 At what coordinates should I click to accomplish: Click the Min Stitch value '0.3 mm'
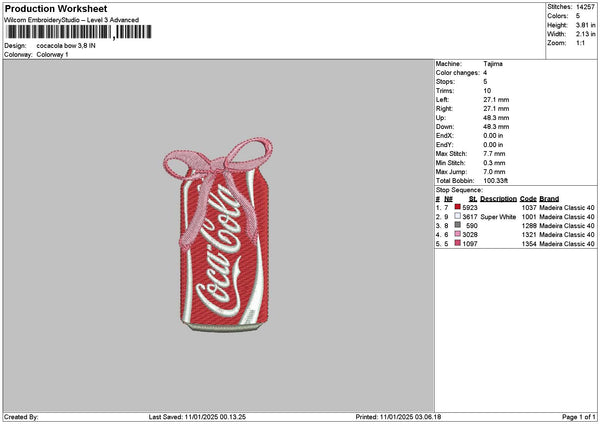click(x=494, y=163)
